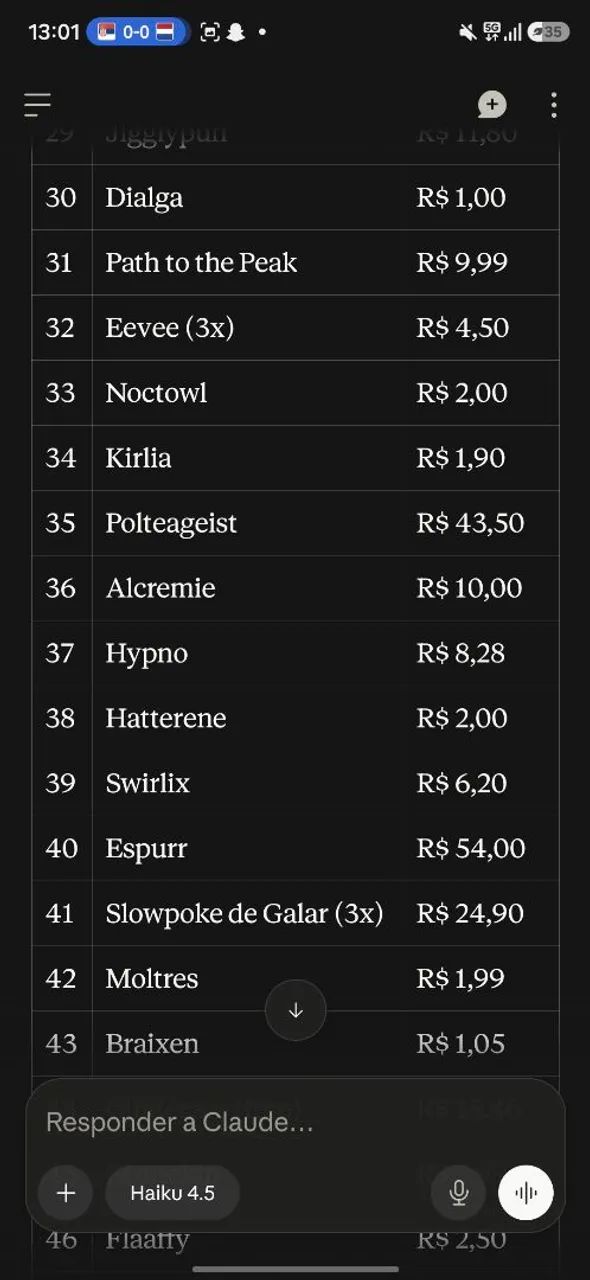The image size is (590, 1280).
Task: Tap the Moltres row name
Action: click(x=152, y=978)
